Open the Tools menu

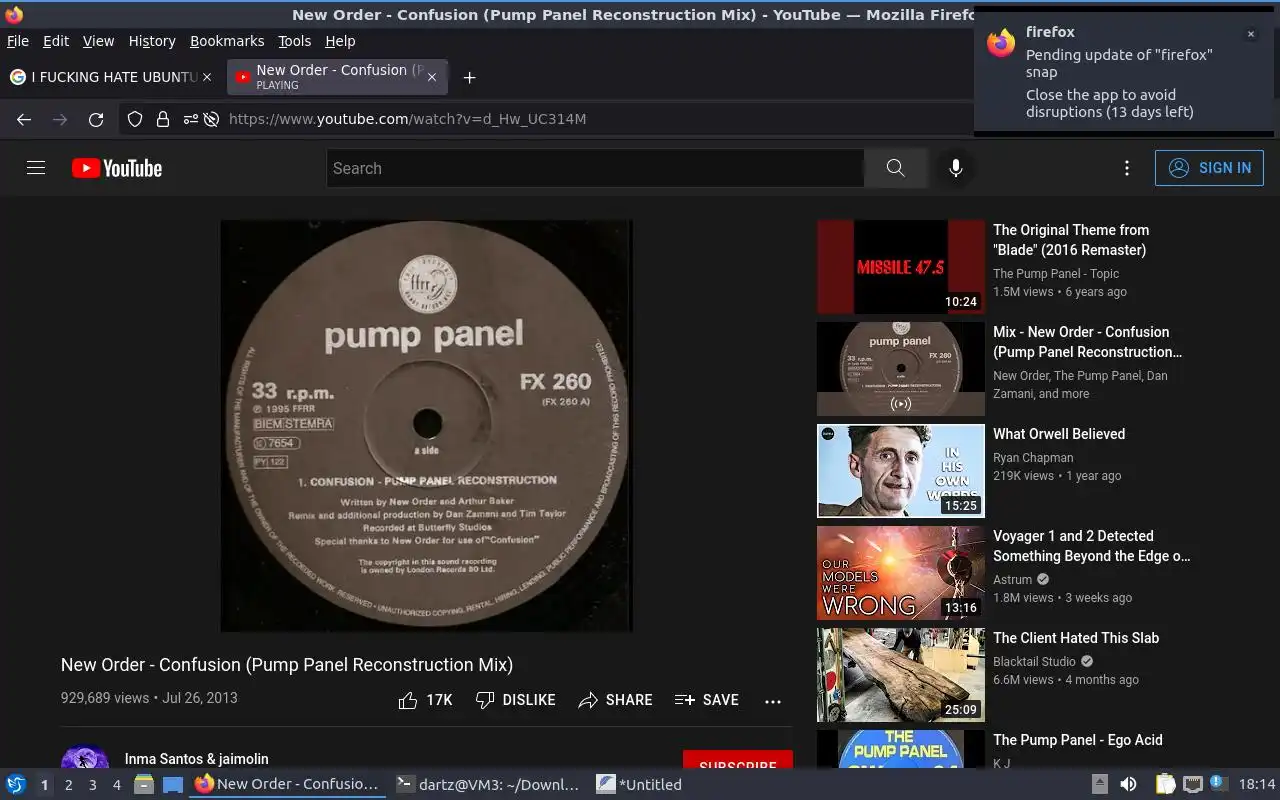(294, 41)
